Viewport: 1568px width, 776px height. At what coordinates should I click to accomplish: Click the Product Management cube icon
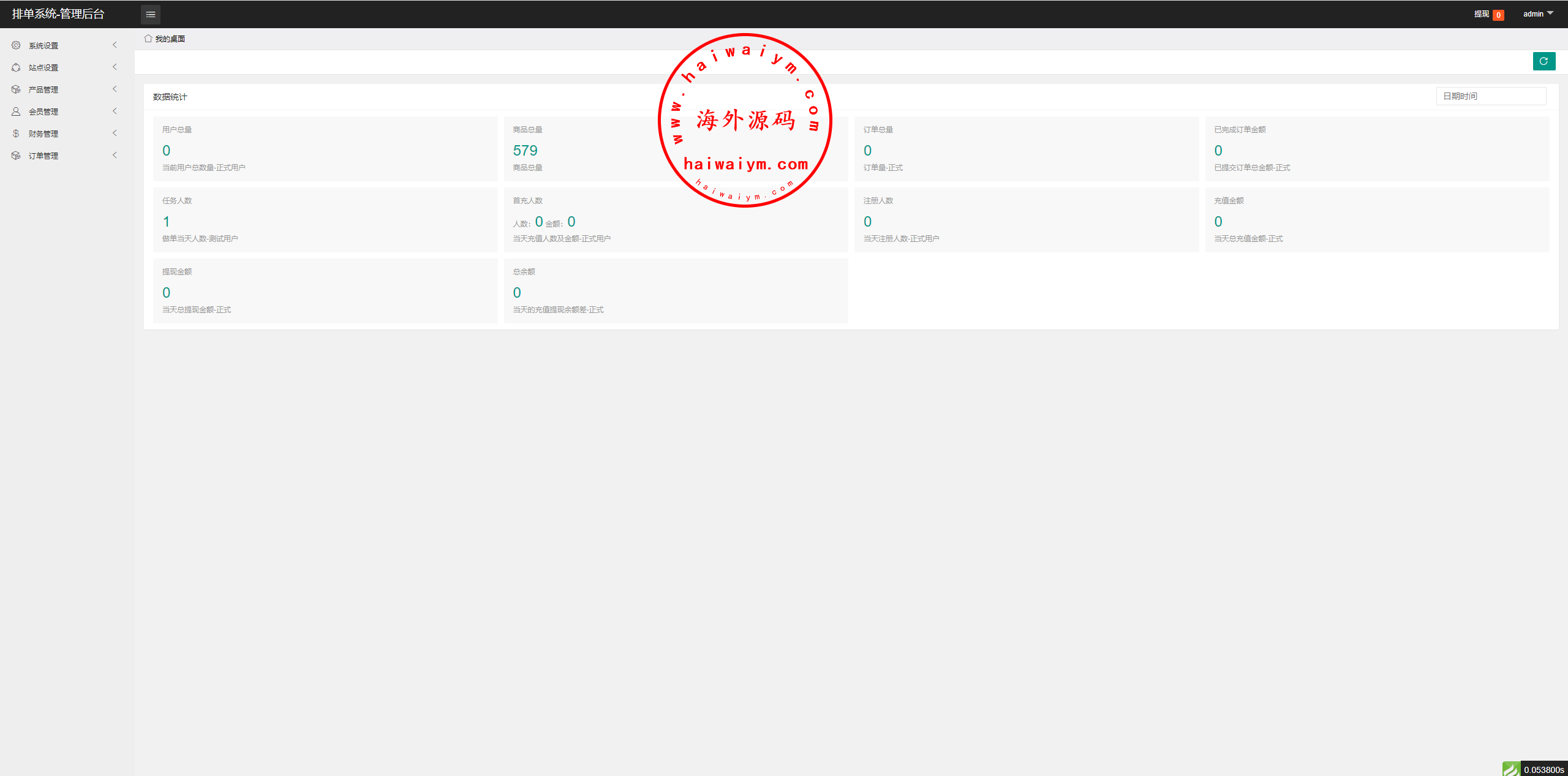tap(16, 89)
